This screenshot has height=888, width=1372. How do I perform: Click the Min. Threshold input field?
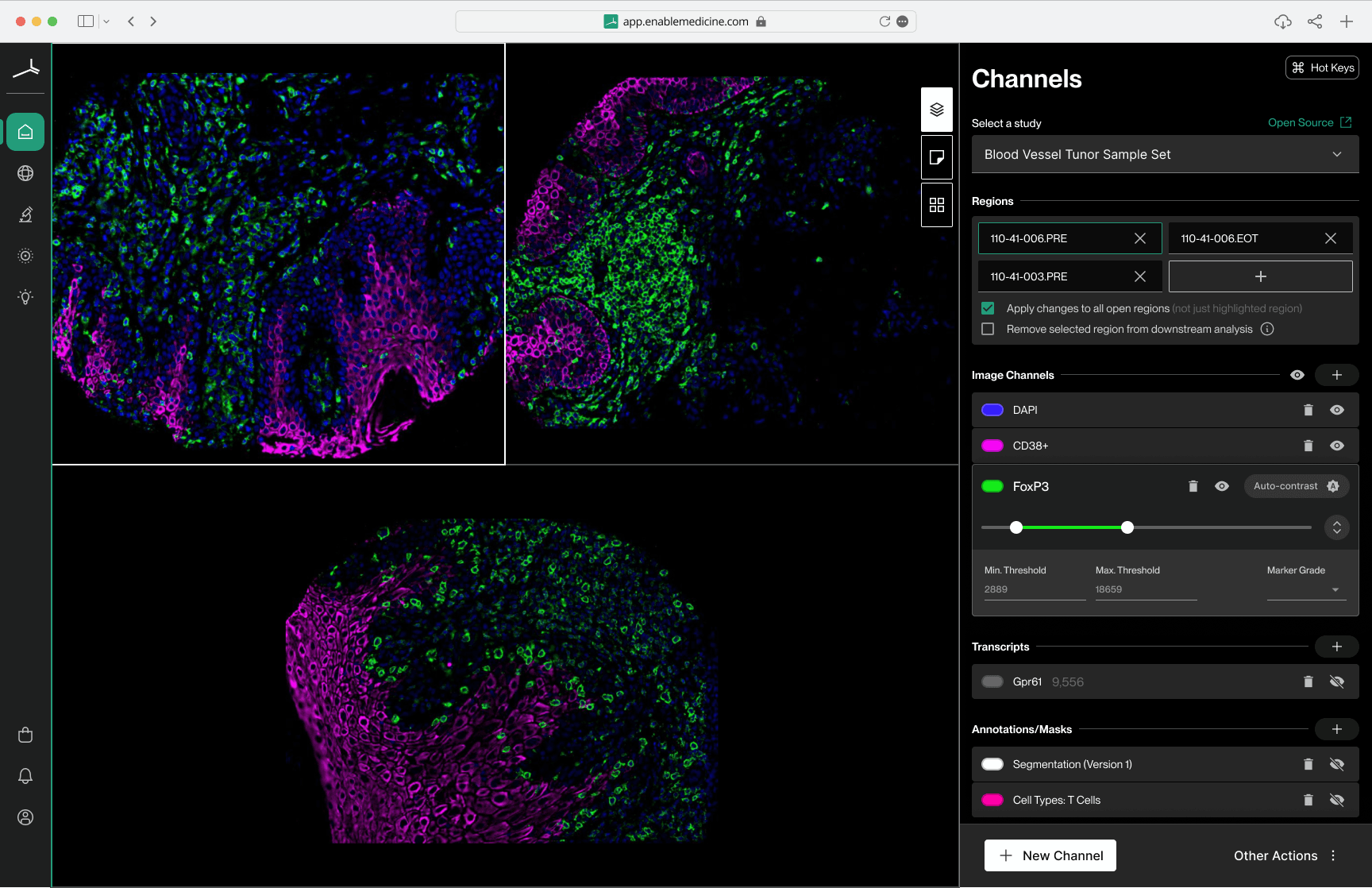tap(1035, 589)
